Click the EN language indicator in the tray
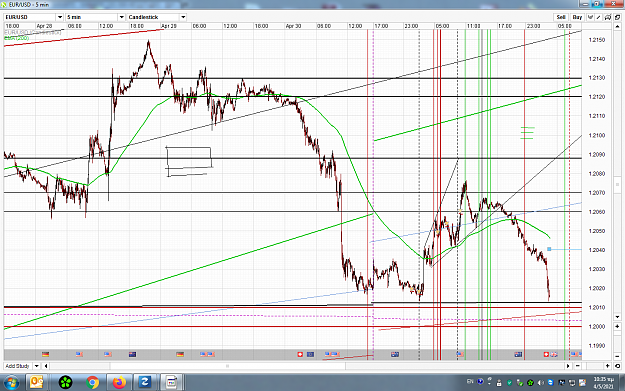The height and width of the screenshot is (391, 625). pyautogui.click(x=470, y=382)
